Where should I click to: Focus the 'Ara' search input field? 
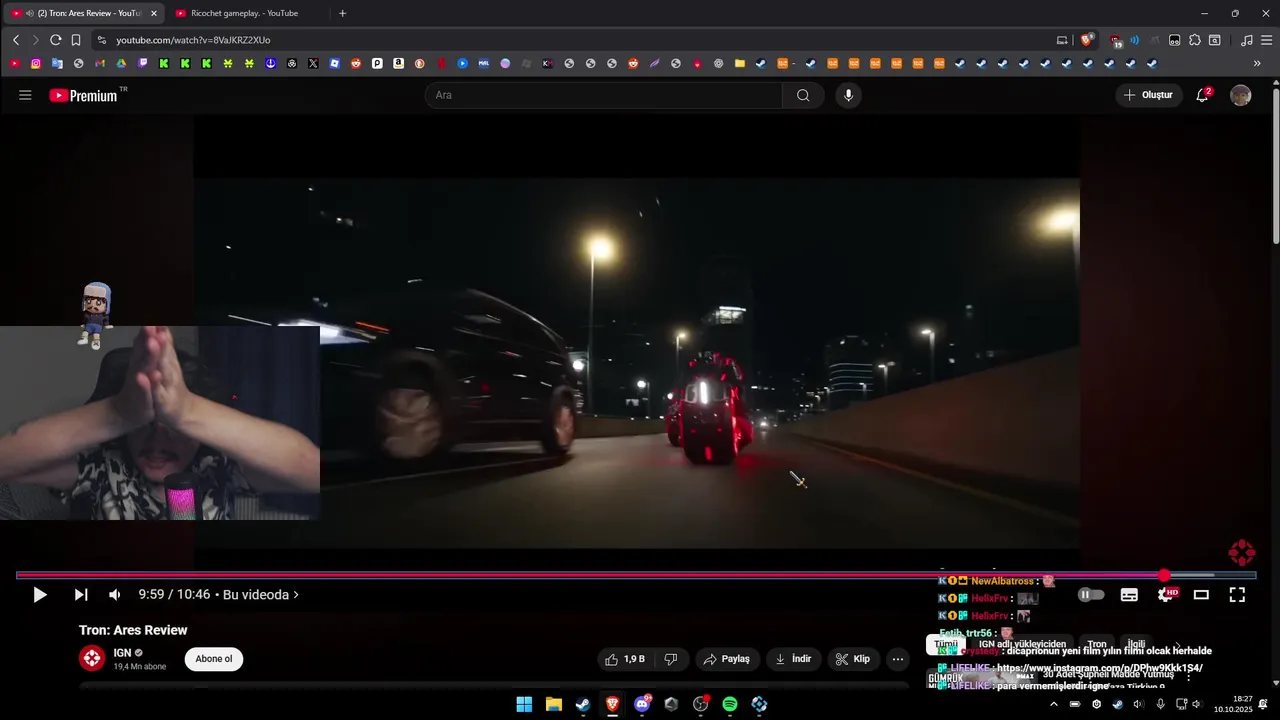[604, 95]
